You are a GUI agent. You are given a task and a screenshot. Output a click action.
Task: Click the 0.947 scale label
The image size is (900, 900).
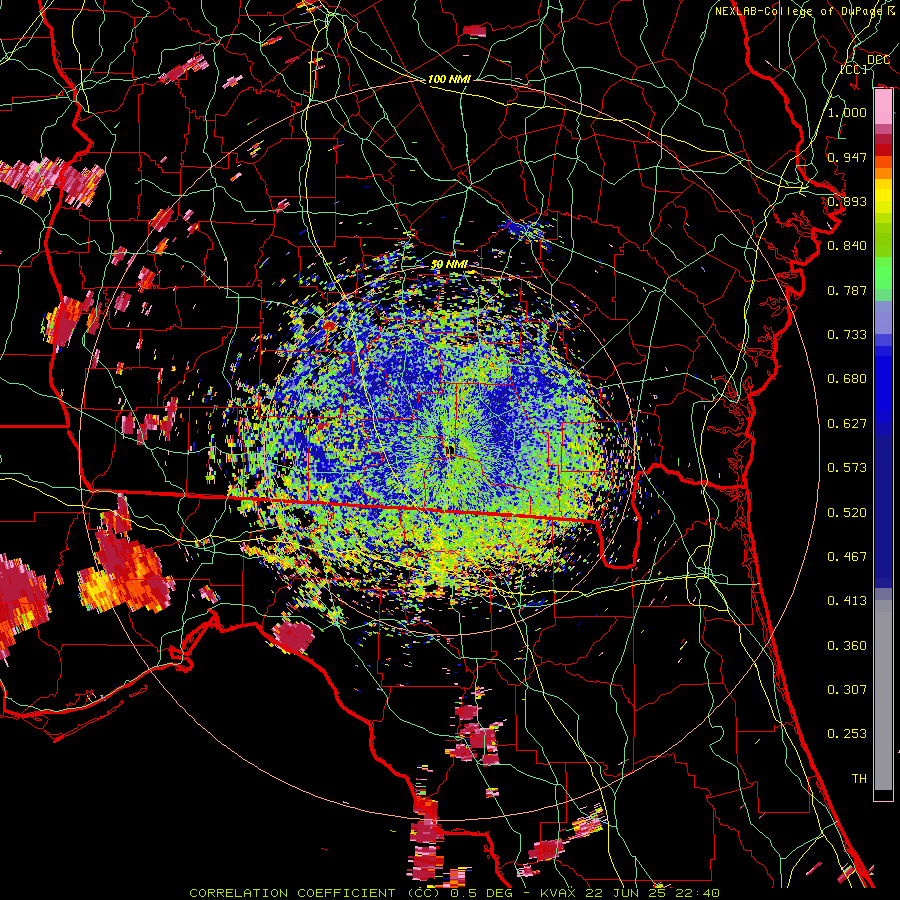click(x=847, y=157)
